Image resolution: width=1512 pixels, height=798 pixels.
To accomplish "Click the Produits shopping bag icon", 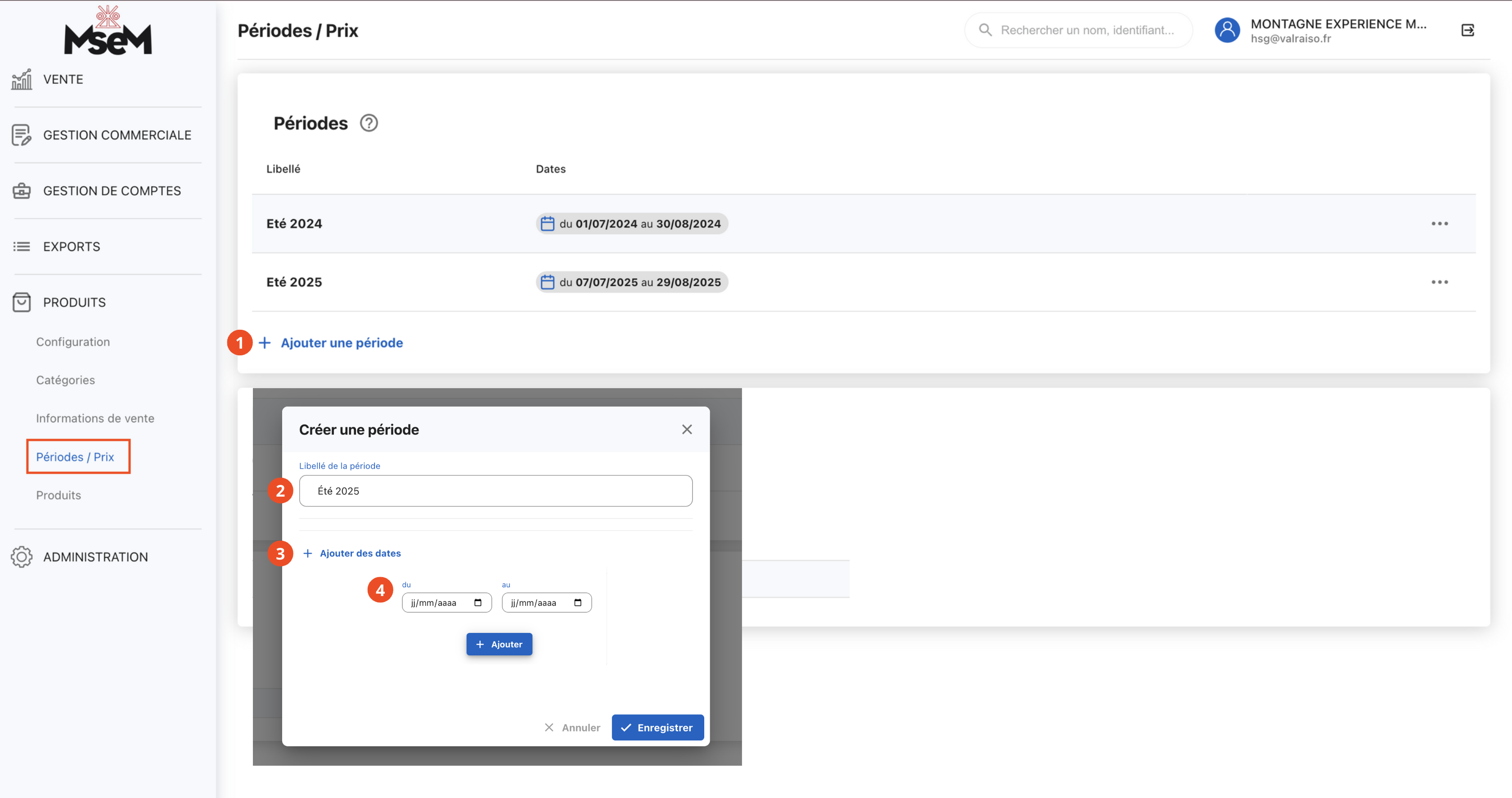I will tap(22, 302).
